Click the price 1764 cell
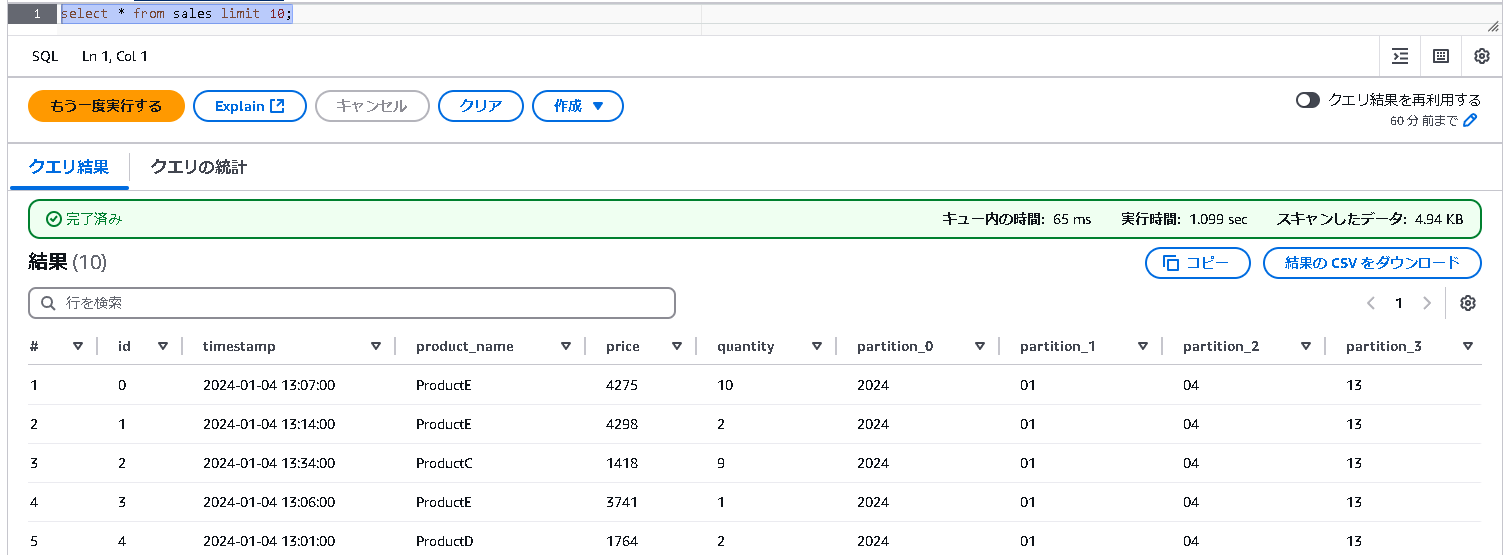 (622, 541)
